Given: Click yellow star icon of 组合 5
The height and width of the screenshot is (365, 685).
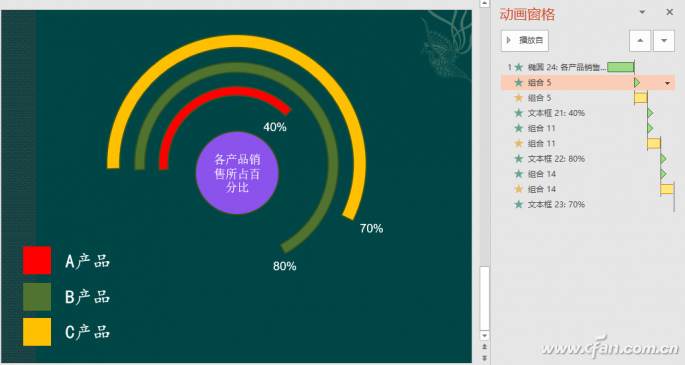Looking at the screenshot, I should click(x=519, y=98).
